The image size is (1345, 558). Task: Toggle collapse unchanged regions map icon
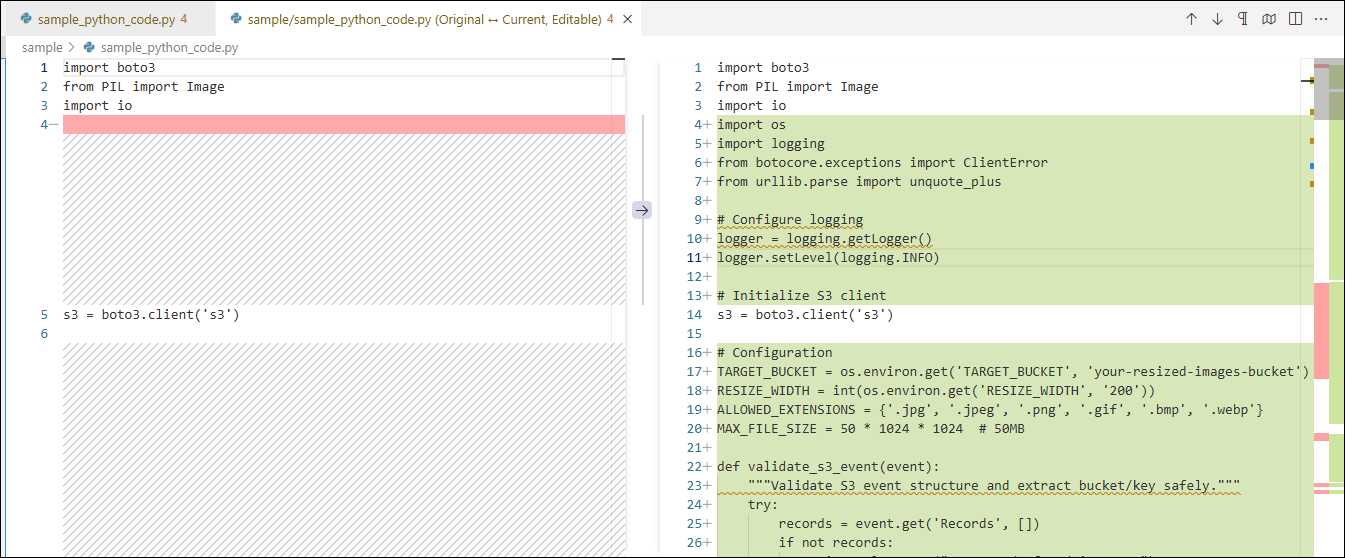(x=1269, y=19)
